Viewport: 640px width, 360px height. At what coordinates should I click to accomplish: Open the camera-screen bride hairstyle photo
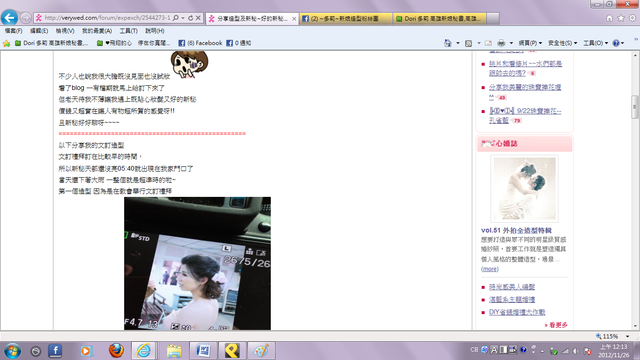[x=198, y=263]
